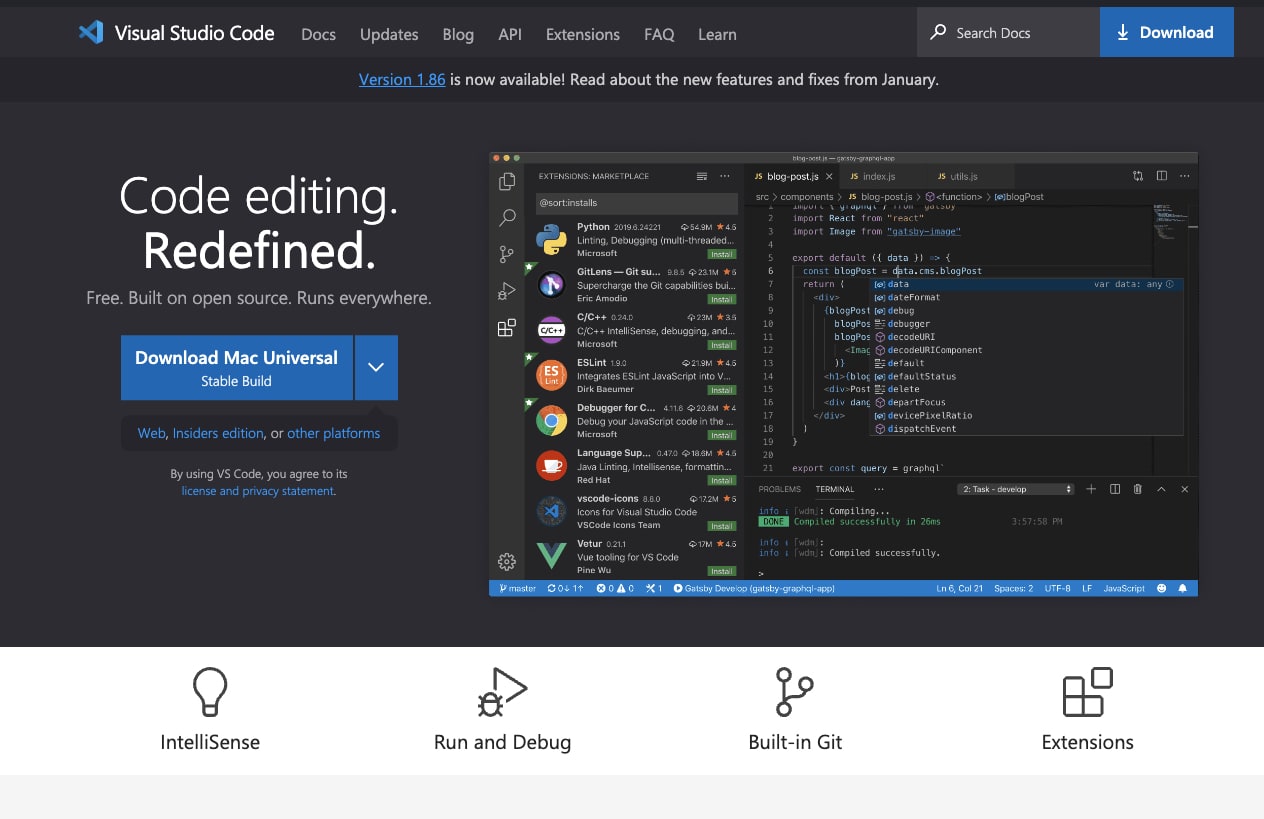Open the Learn navigation item
1264x819 pixels.
pyautogui.click(x=717, y=34)
